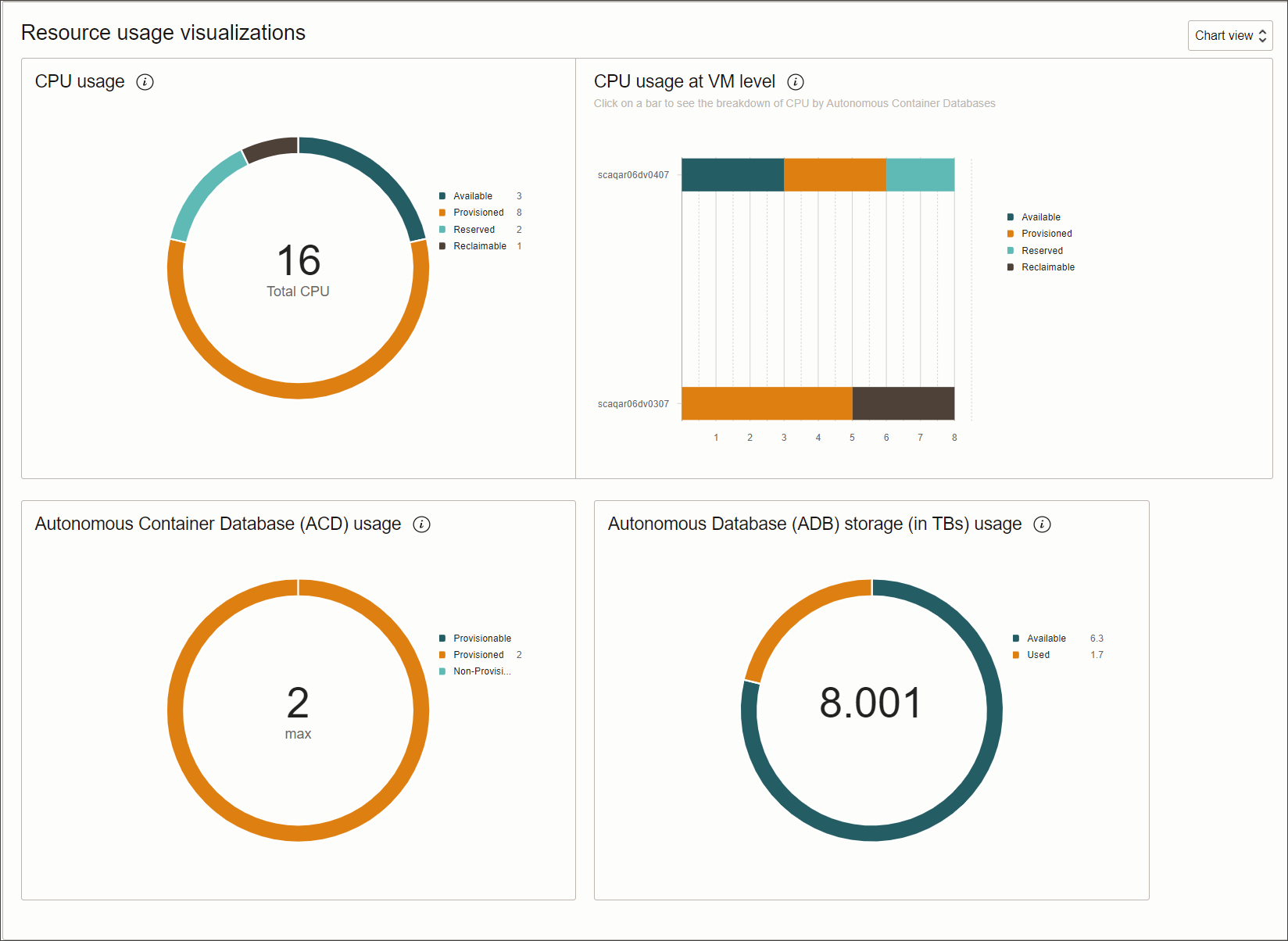Click the 16 Total CPU center label
The width and height of the screenshot is (1288, 941).
(298, 270)
